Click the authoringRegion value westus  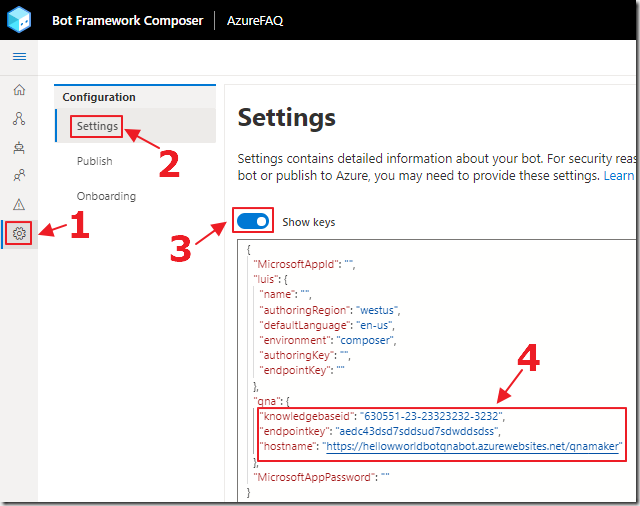[x=377, y=310]
